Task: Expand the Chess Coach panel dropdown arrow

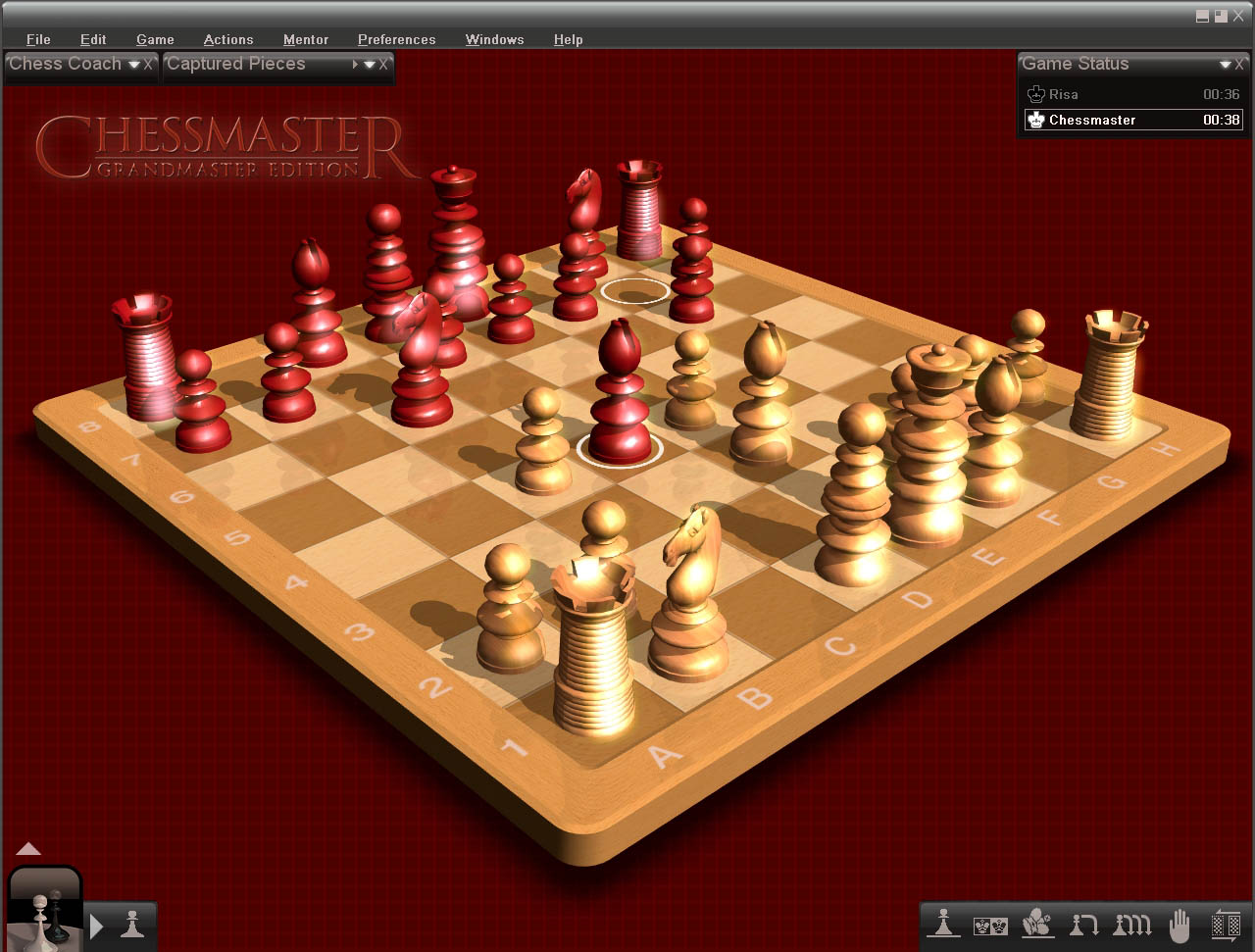Action: click(x=134, y=65)
